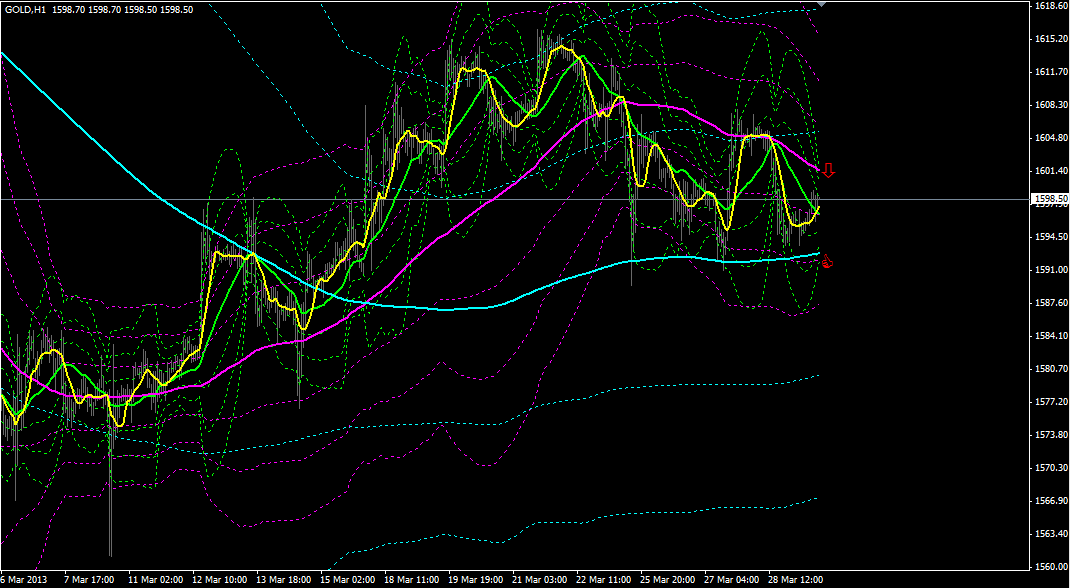
Task: Click the 7 Mar 17:00 time label
Action: pos(89,580)
